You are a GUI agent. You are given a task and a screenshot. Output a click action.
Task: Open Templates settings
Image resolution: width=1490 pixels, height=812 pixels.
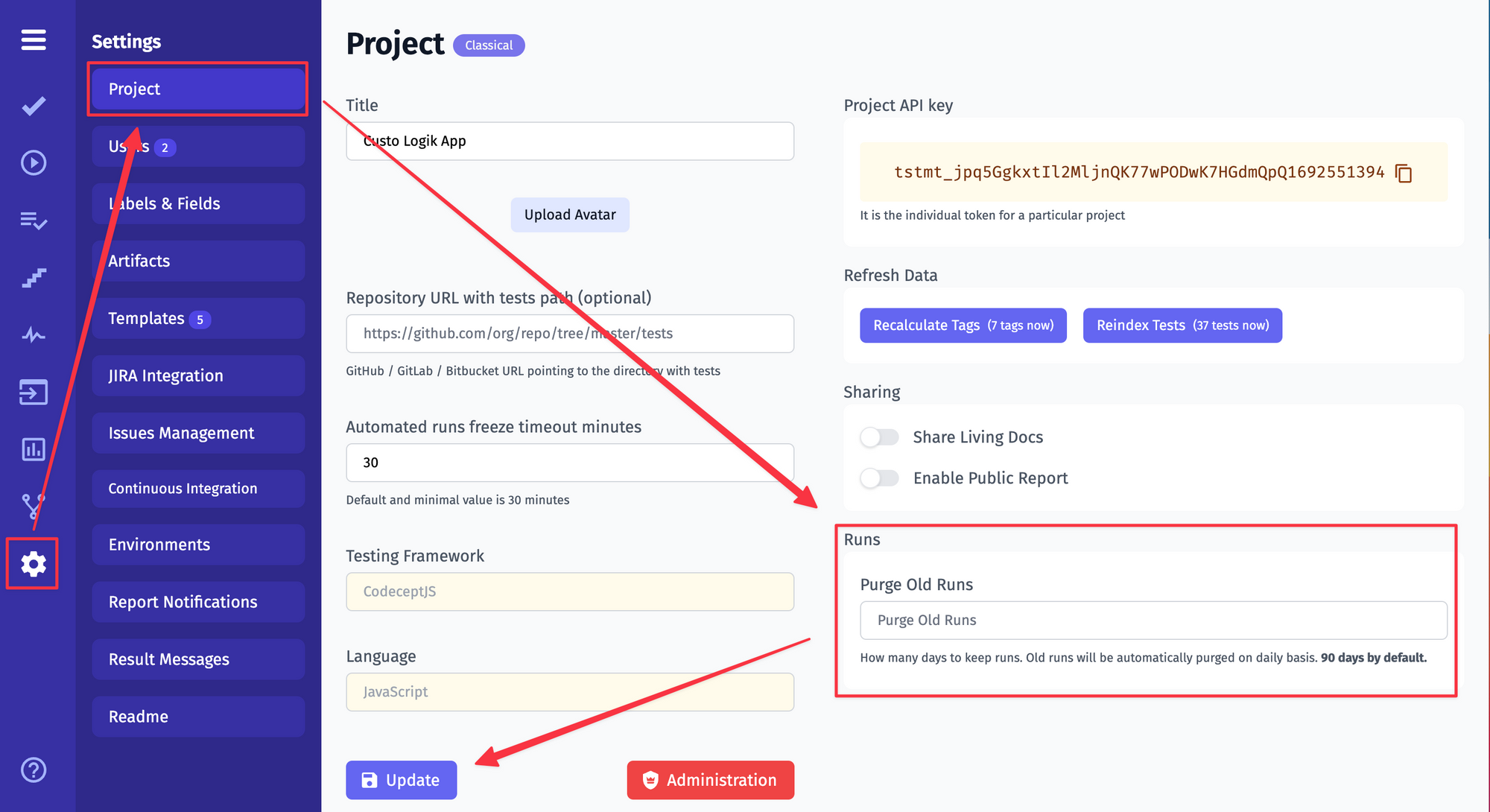[198, 318]
